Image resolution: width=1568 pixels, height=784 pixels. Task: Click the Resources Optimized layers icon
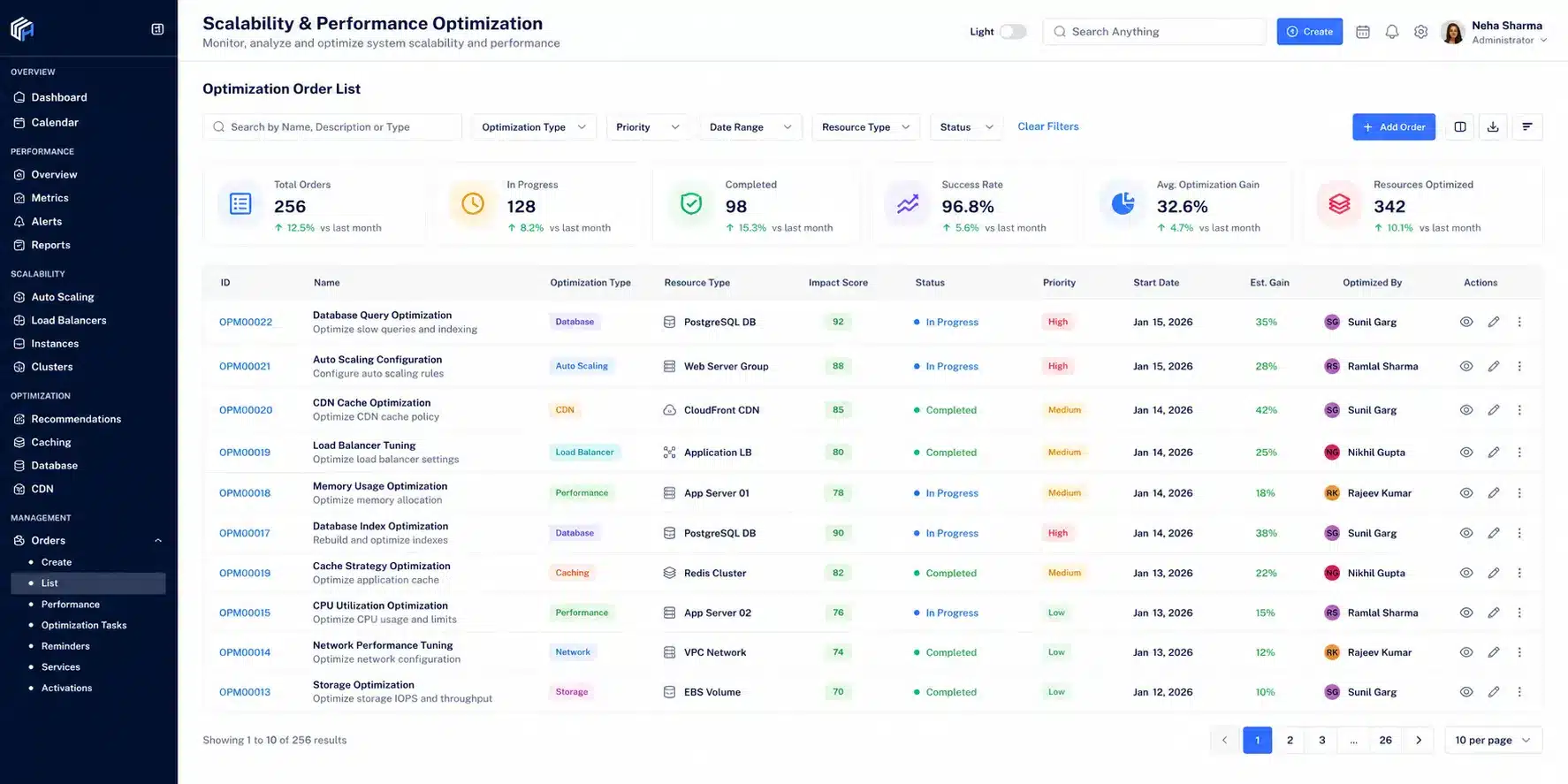point(1340,204)
